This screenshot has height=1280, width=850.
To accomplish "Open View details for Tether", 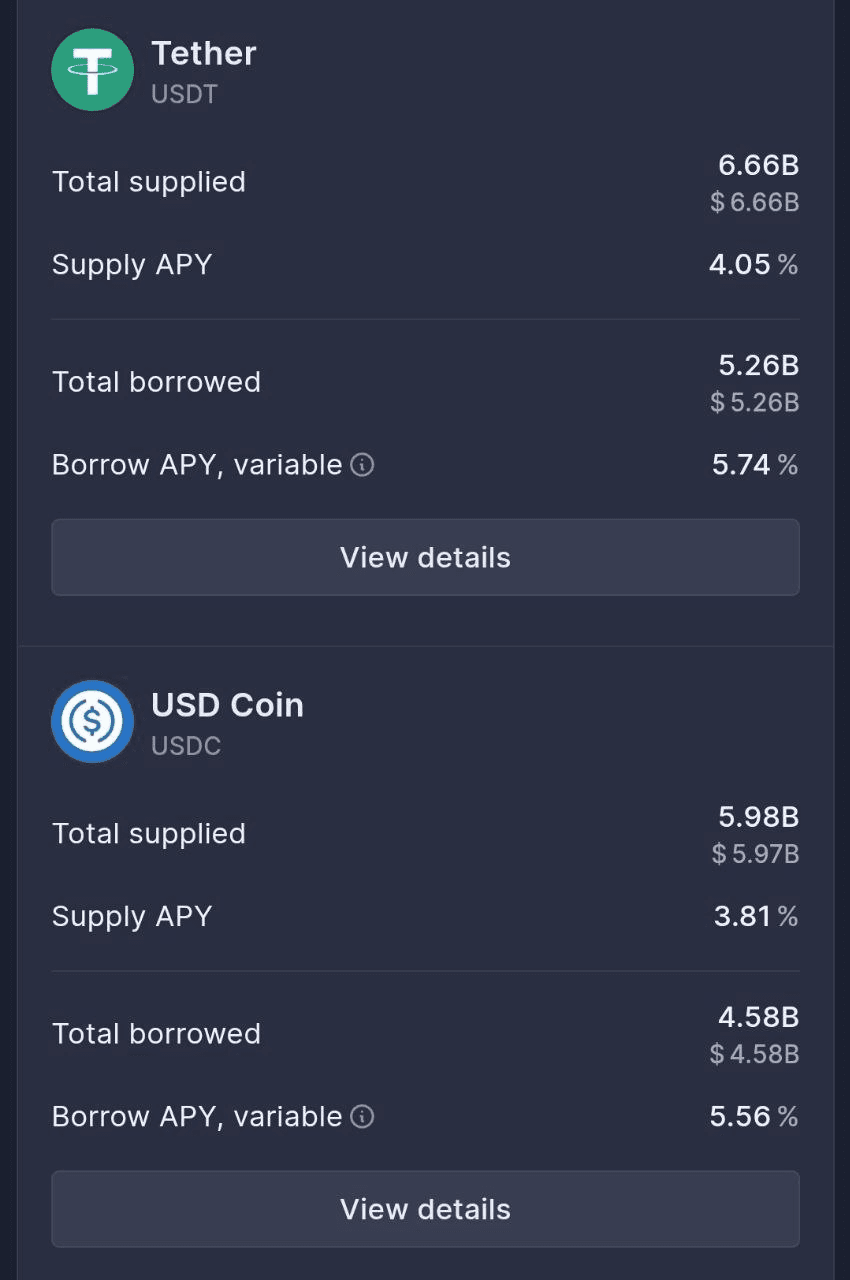I will 425,557.
